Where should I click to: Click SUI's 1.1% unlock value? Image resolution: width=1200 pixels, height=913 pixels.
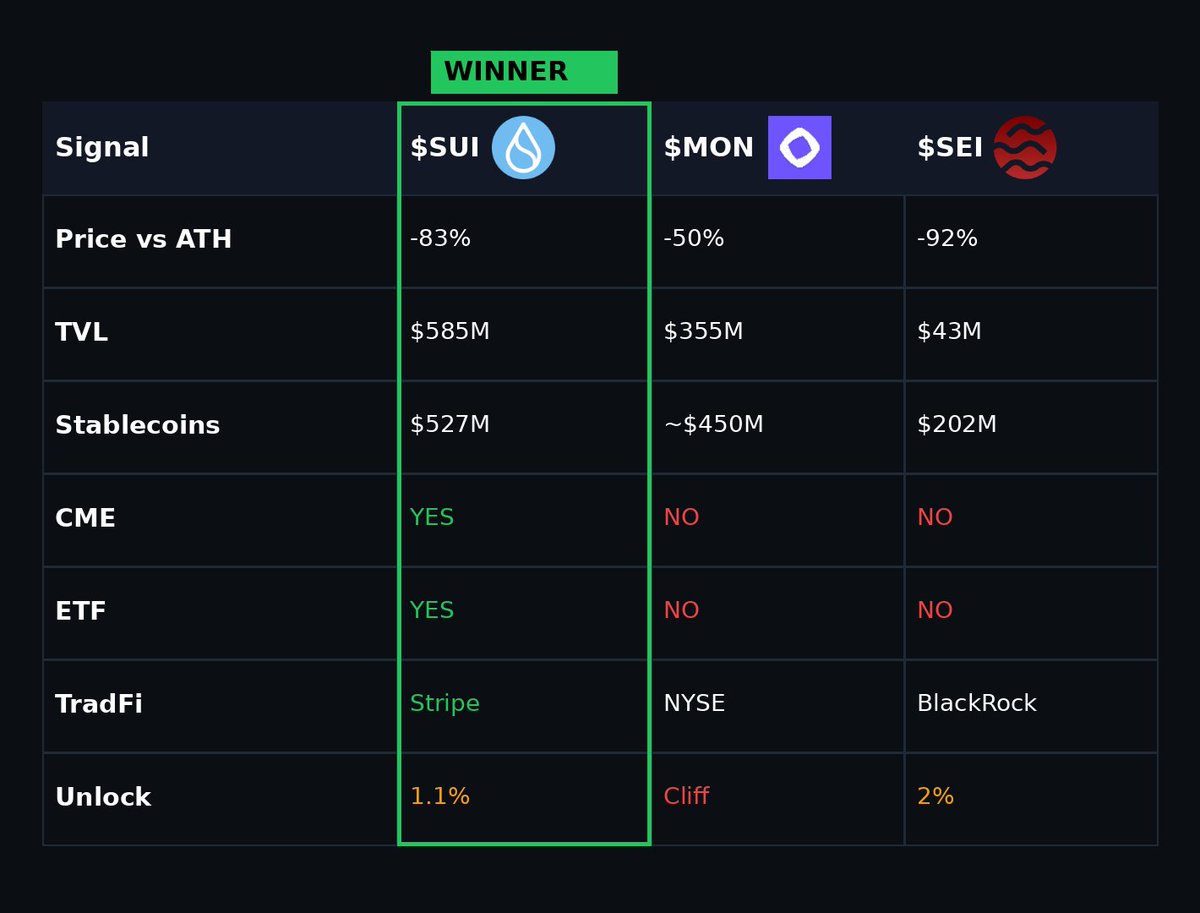point(439,797)
